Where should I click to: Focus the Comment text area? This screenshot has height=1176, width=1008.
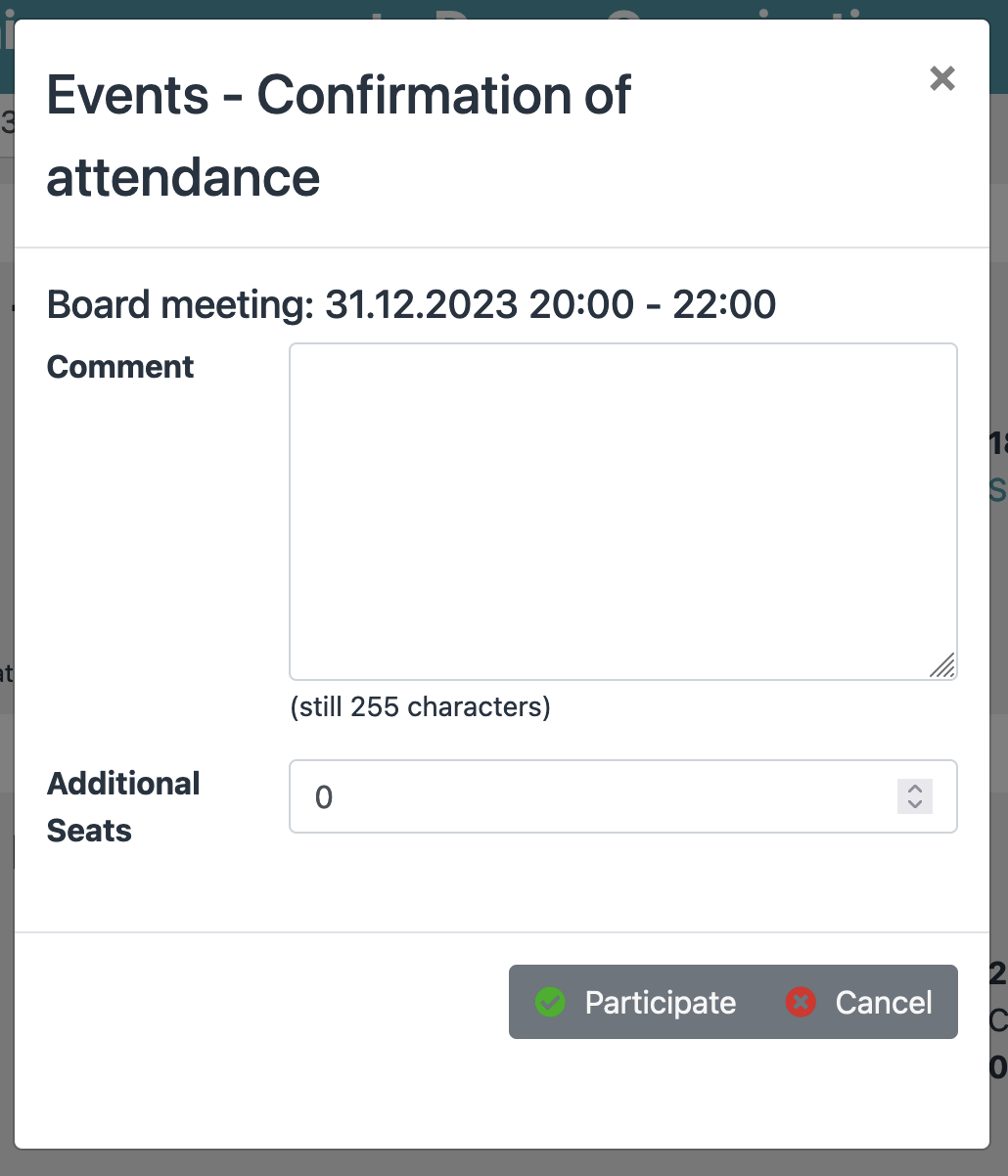coord(622,511)
